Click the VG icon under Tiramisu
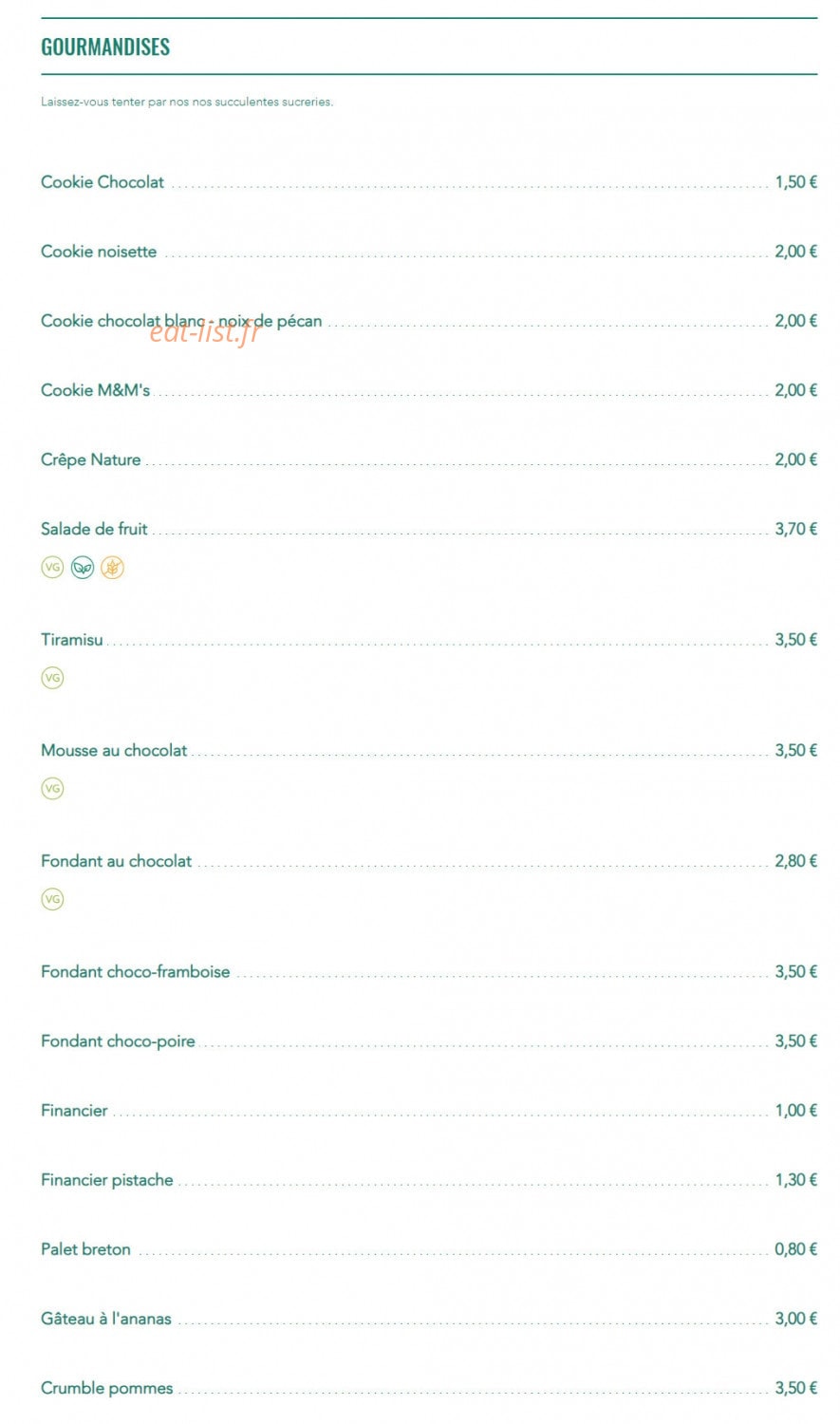Viewport: 840px width, 1424px height. click(x=52, y=678)
